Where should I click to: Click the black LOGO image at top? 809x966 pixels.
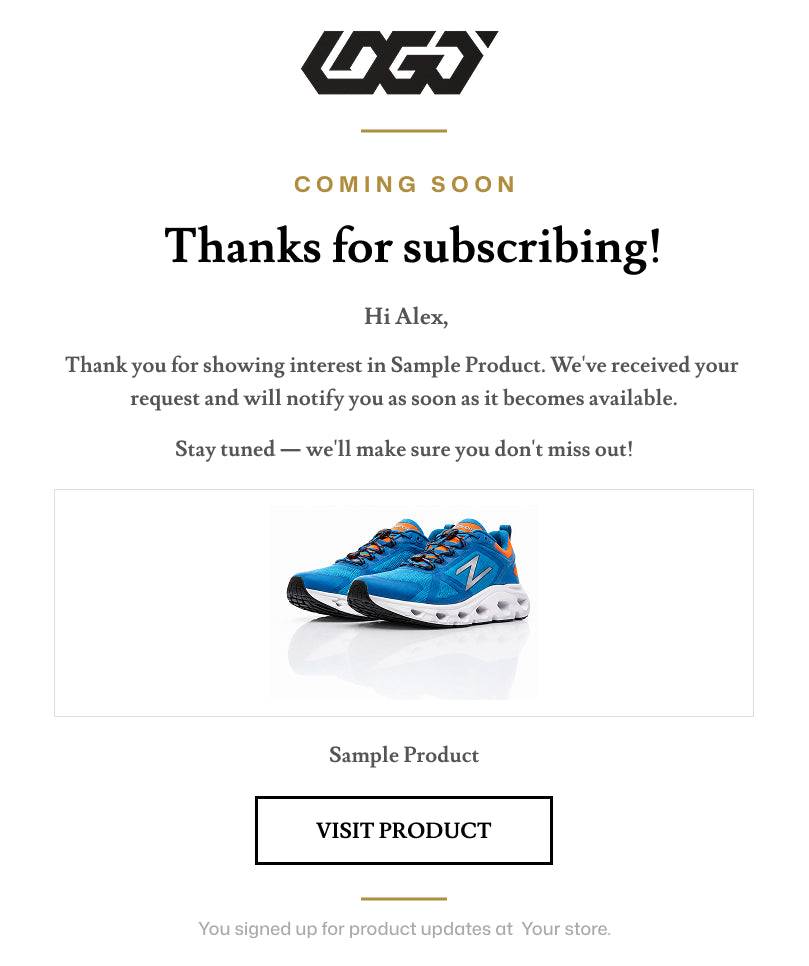tap(399, 62)
